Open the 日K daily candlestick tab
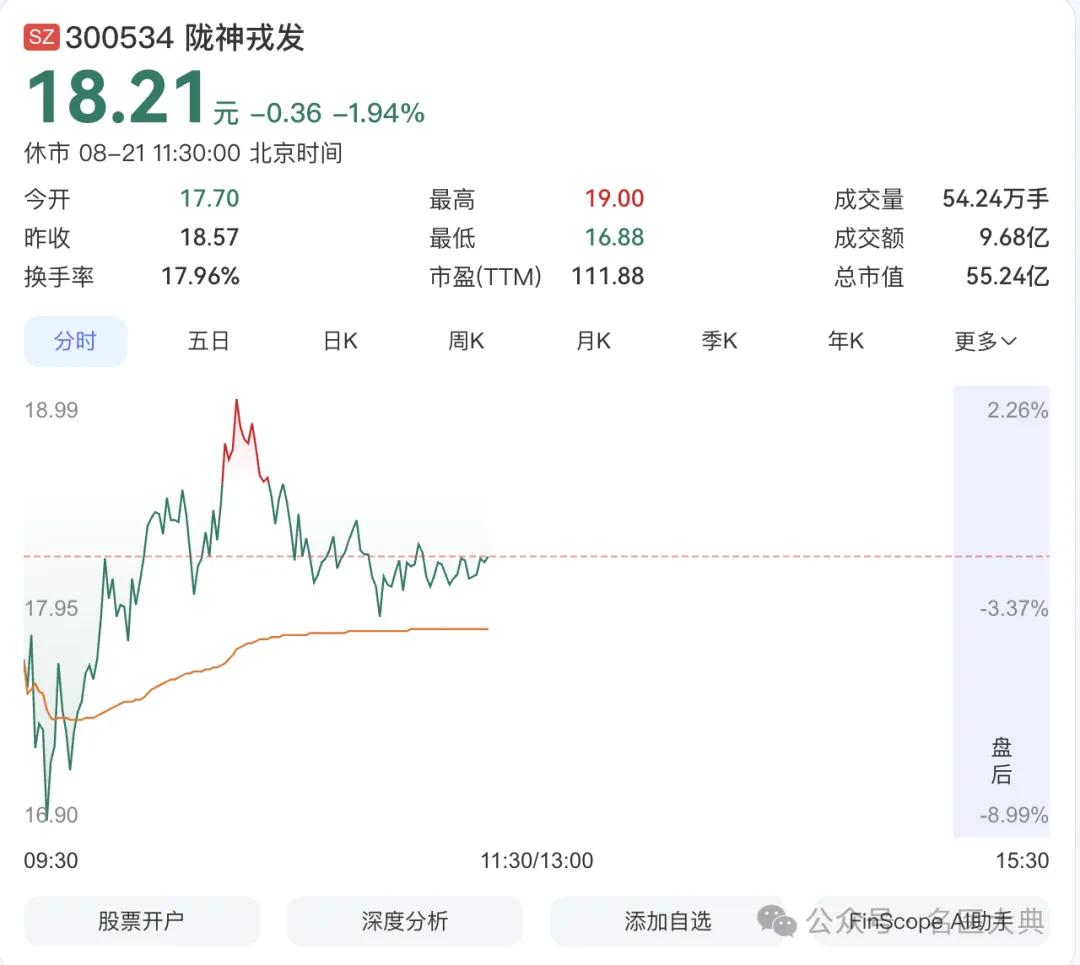1080x965 pixels. [340, 341]
